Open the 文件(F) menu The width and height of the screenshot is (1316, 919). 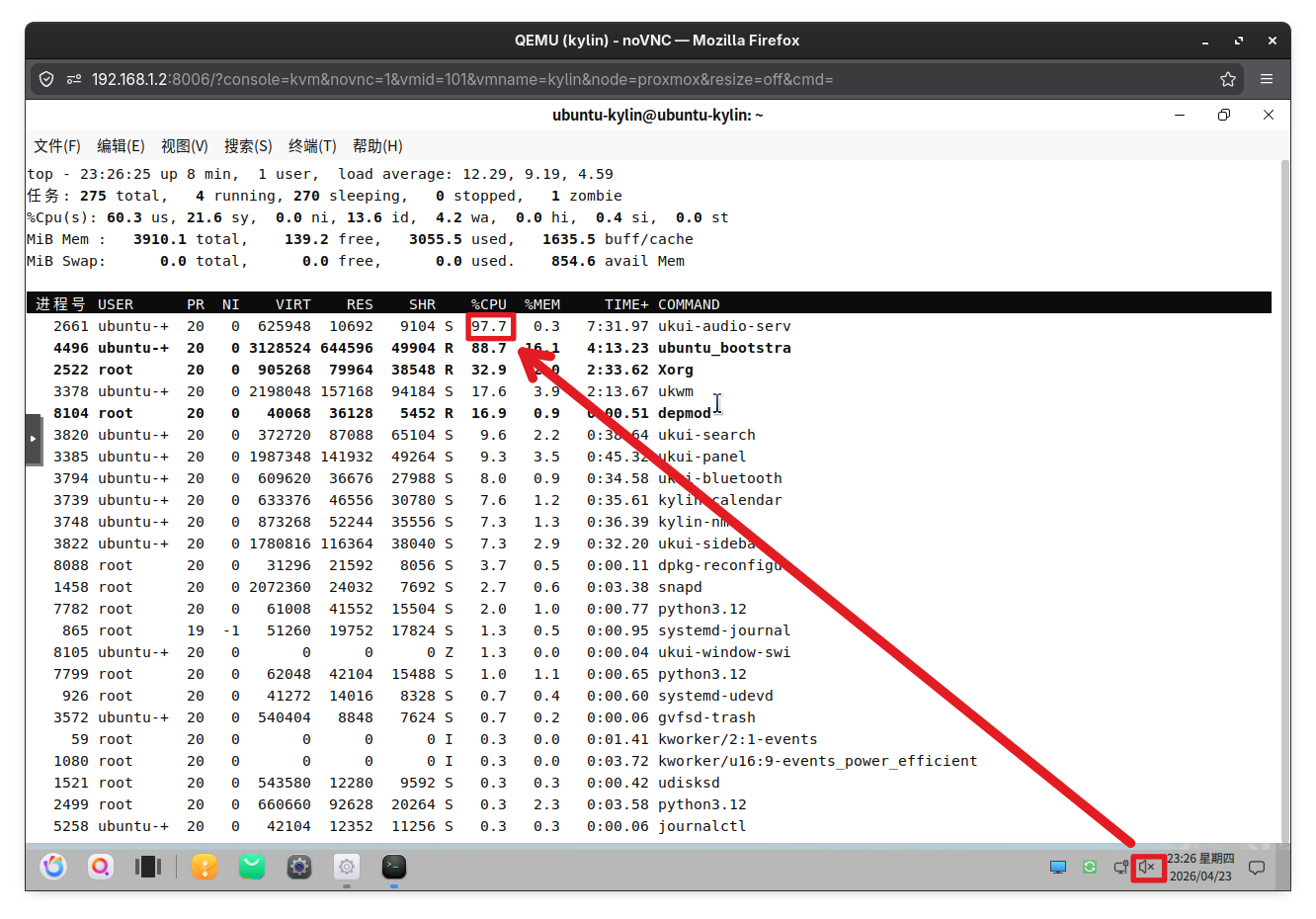[x=57, y=146]
